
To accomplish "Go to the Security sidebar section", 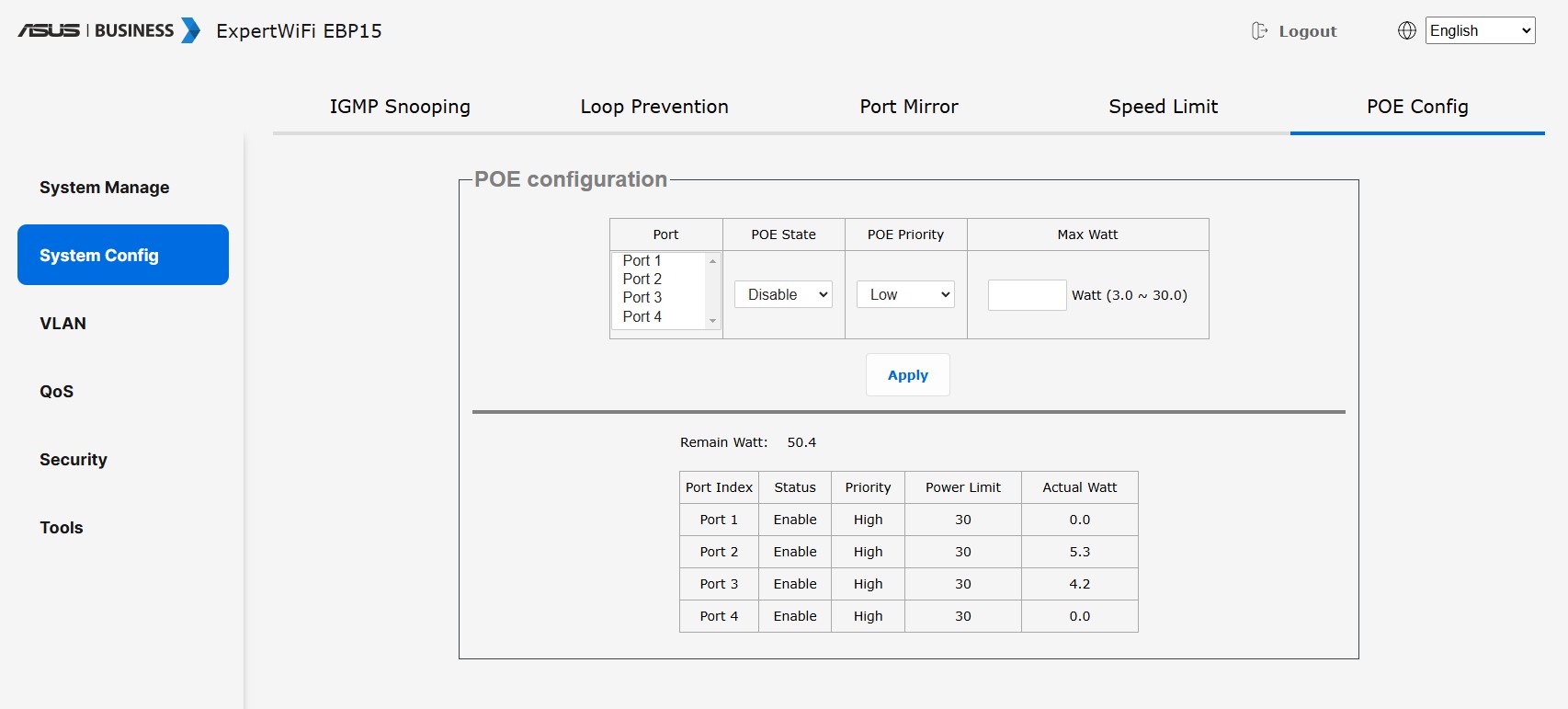I will [x=73, y=460].
